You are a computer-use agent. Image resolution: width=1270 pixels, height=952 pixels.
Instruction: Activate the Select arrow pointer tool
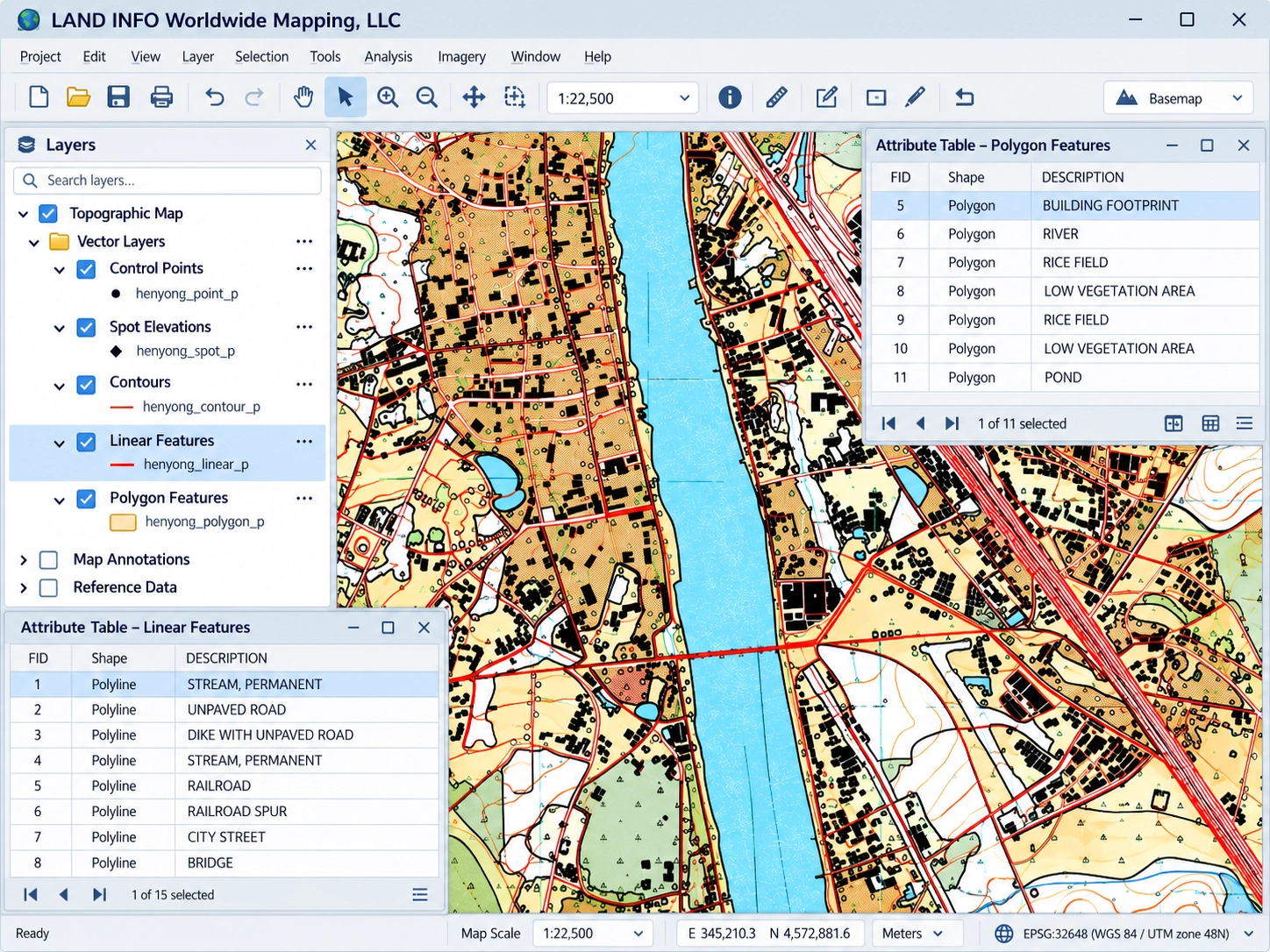[x=346, y=97]
